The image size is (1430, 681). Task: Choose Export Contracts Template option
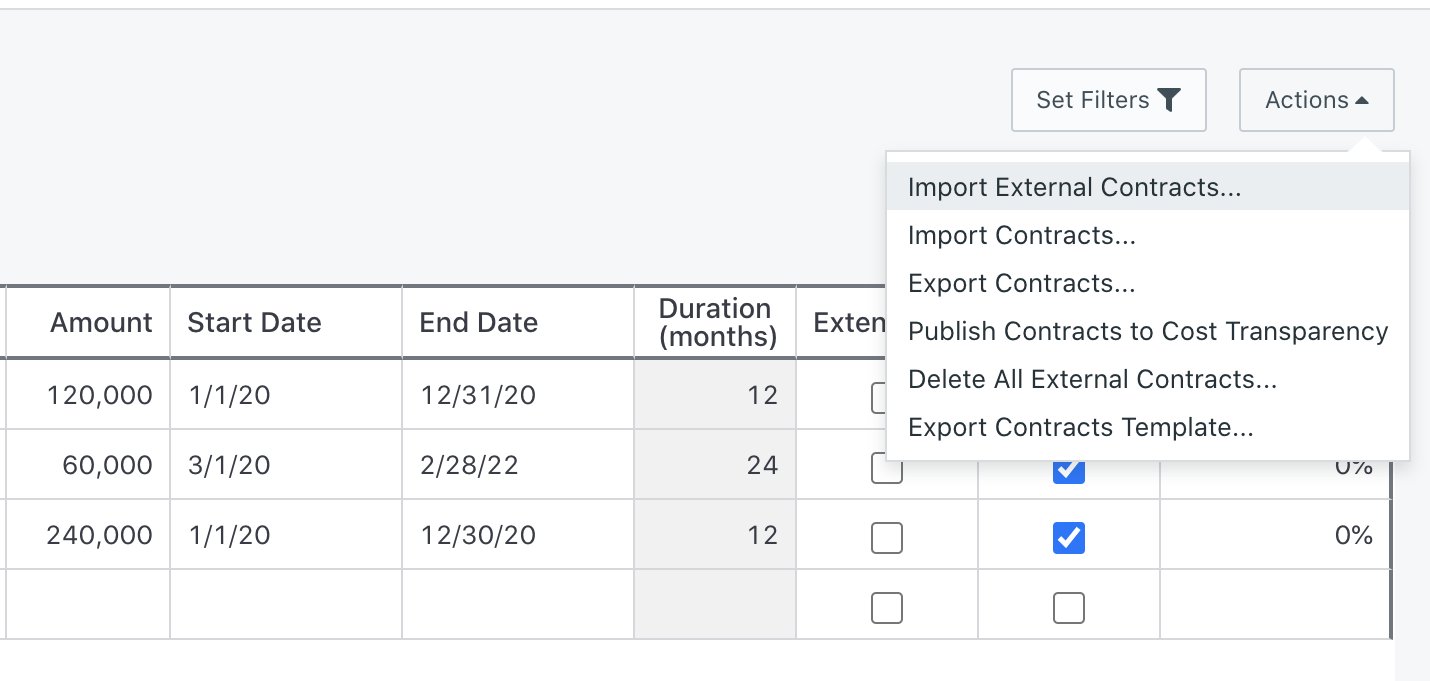pyautogui.click(x=1148, y=427)
